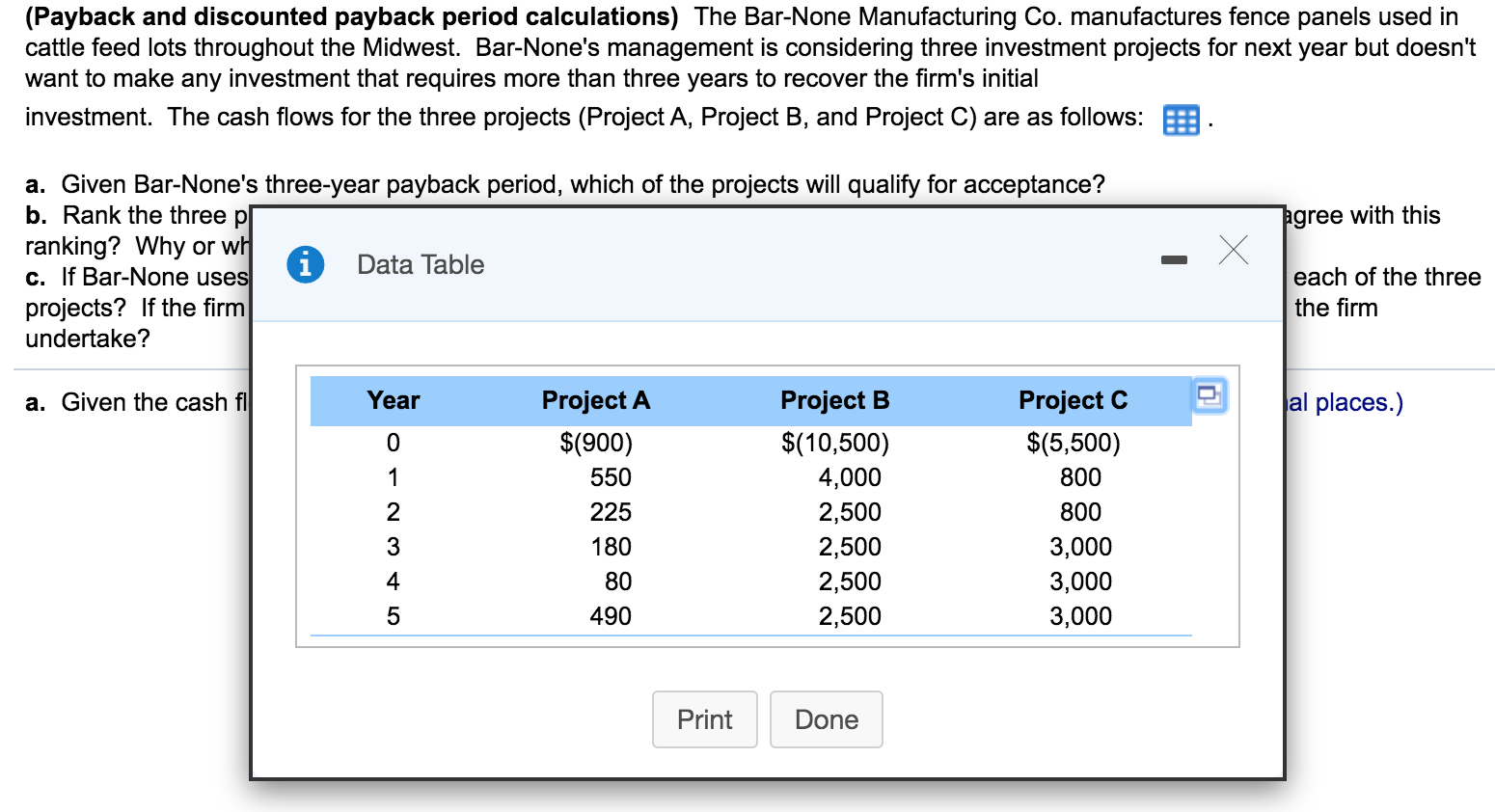1495x812 pixels.
Task: Click Project A initial outlay $(900)
Action: click(x=597, y=443)
